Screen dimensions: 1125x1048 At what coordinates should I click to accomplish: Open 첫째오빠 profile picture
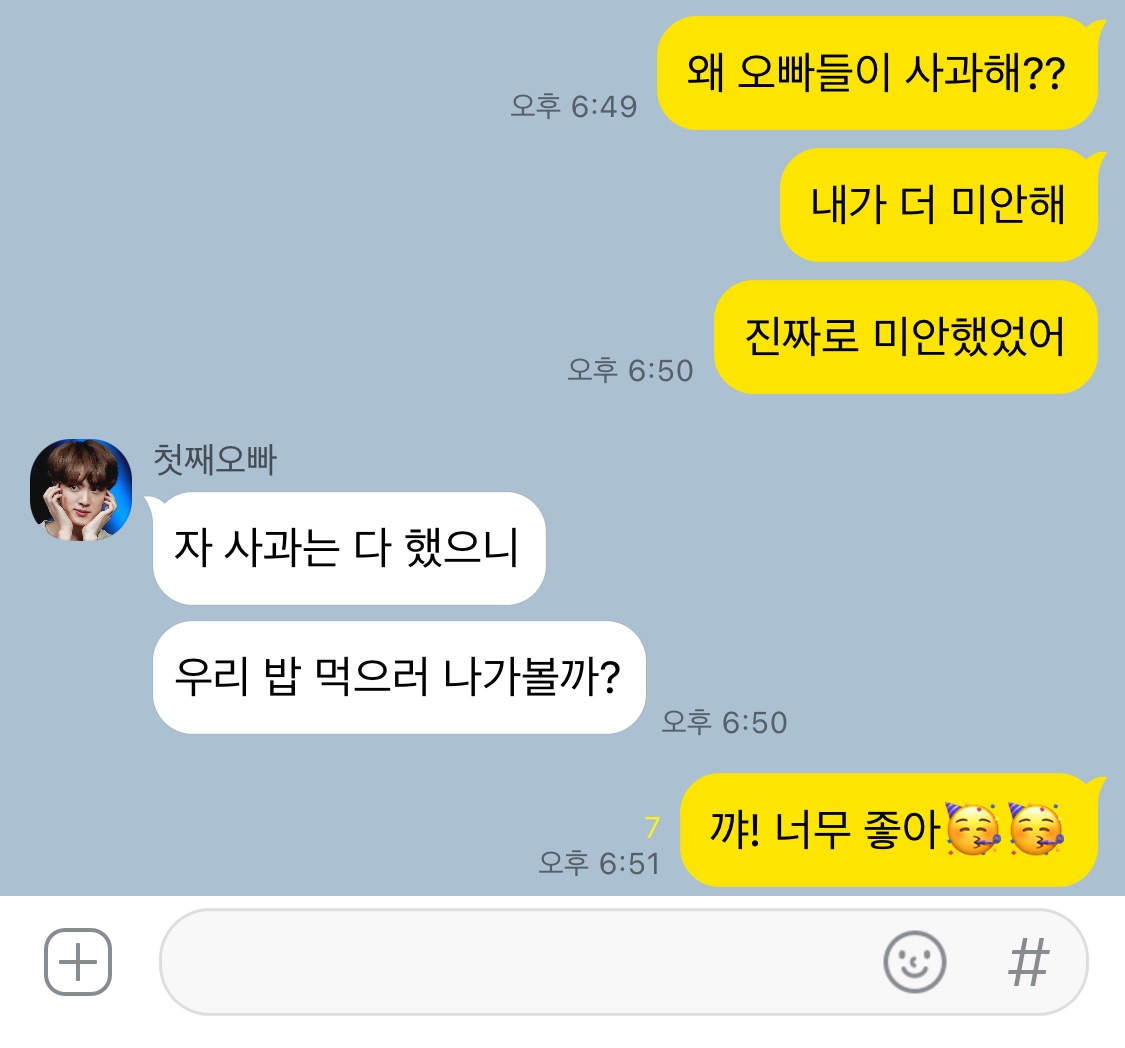81,490
